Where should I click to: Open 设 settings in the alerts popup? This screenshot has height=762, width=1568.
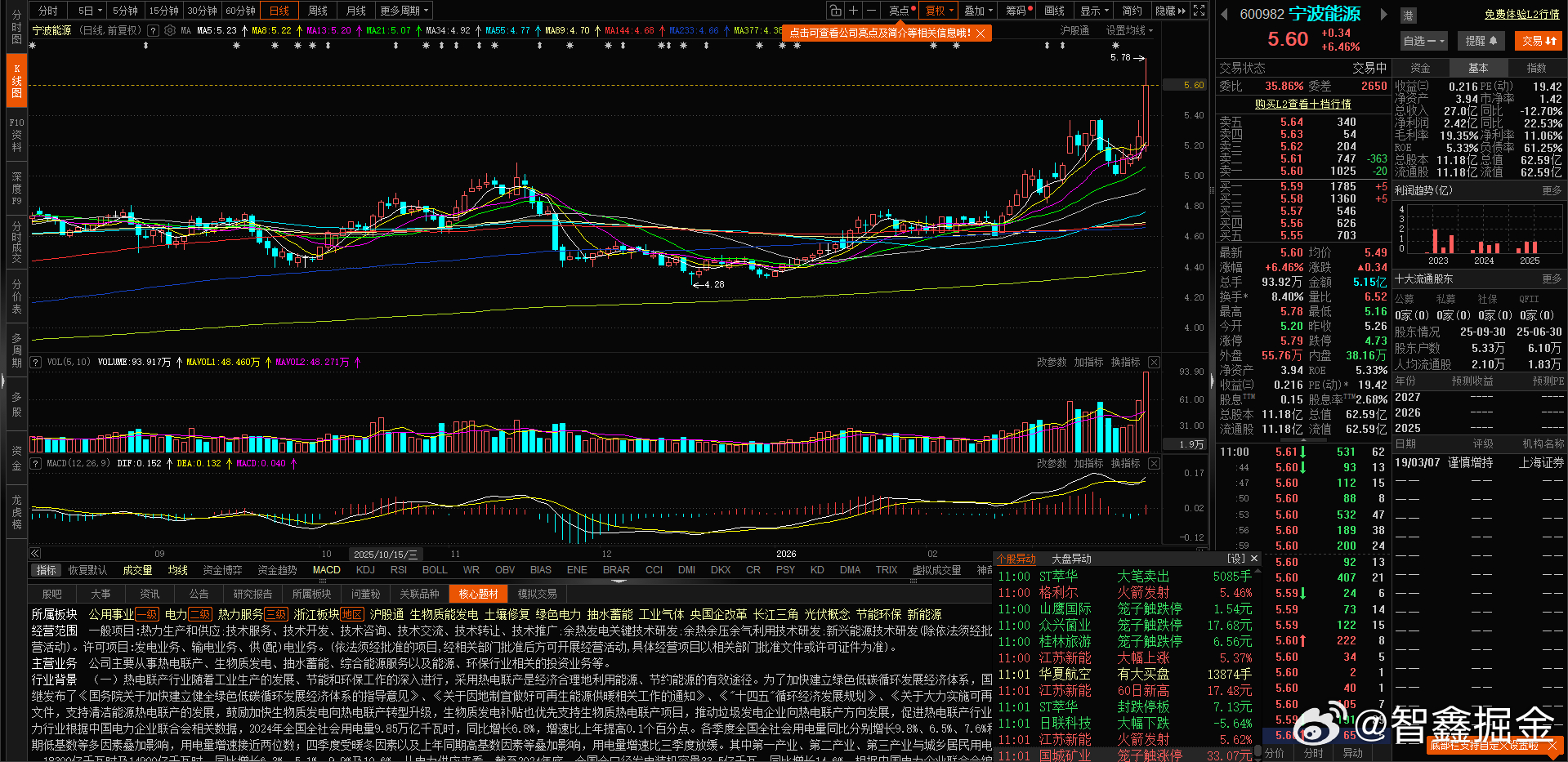1236,559
